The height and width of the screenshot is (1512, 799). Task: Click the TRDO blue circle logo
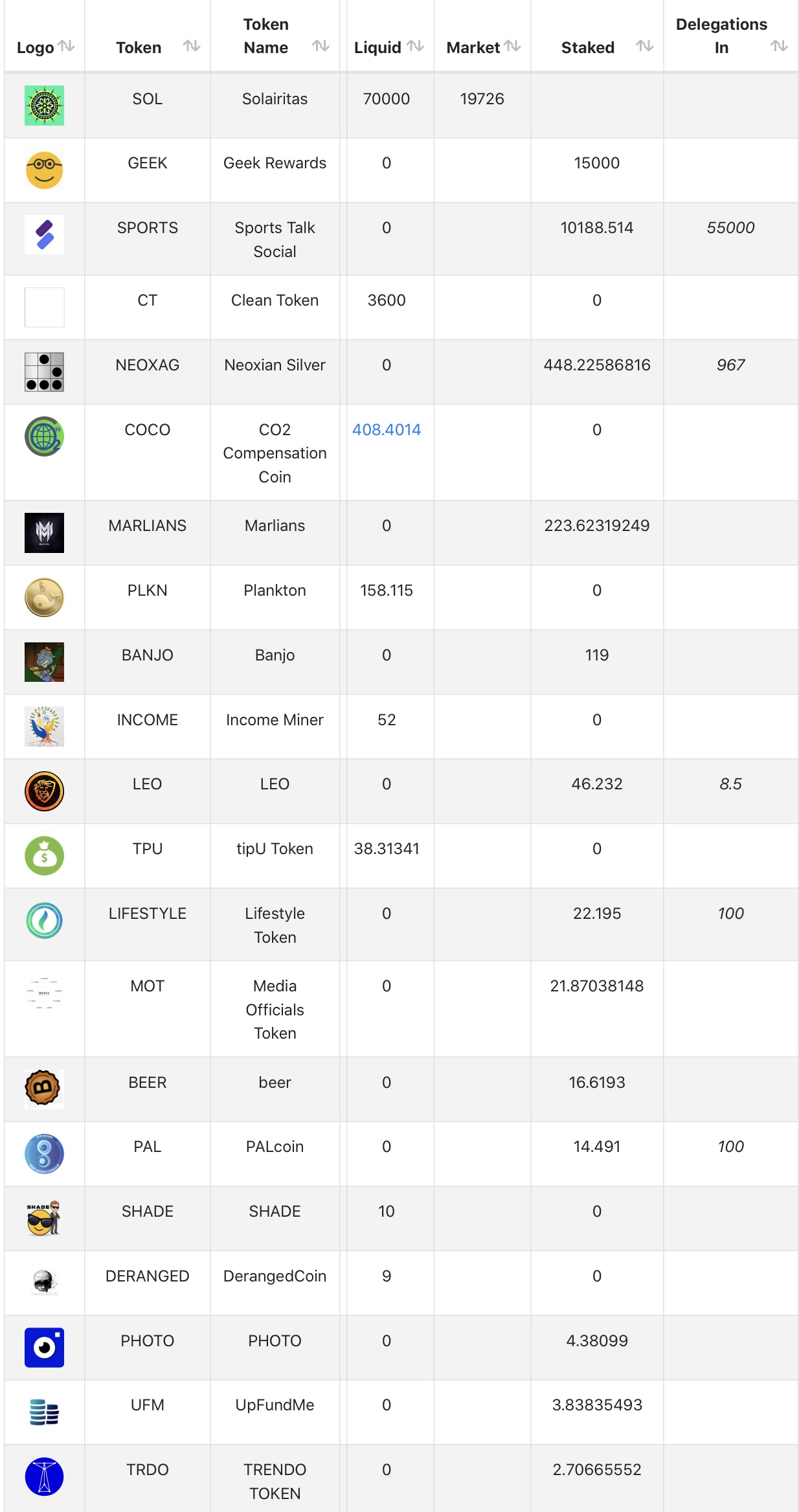tap(44, 1477)
